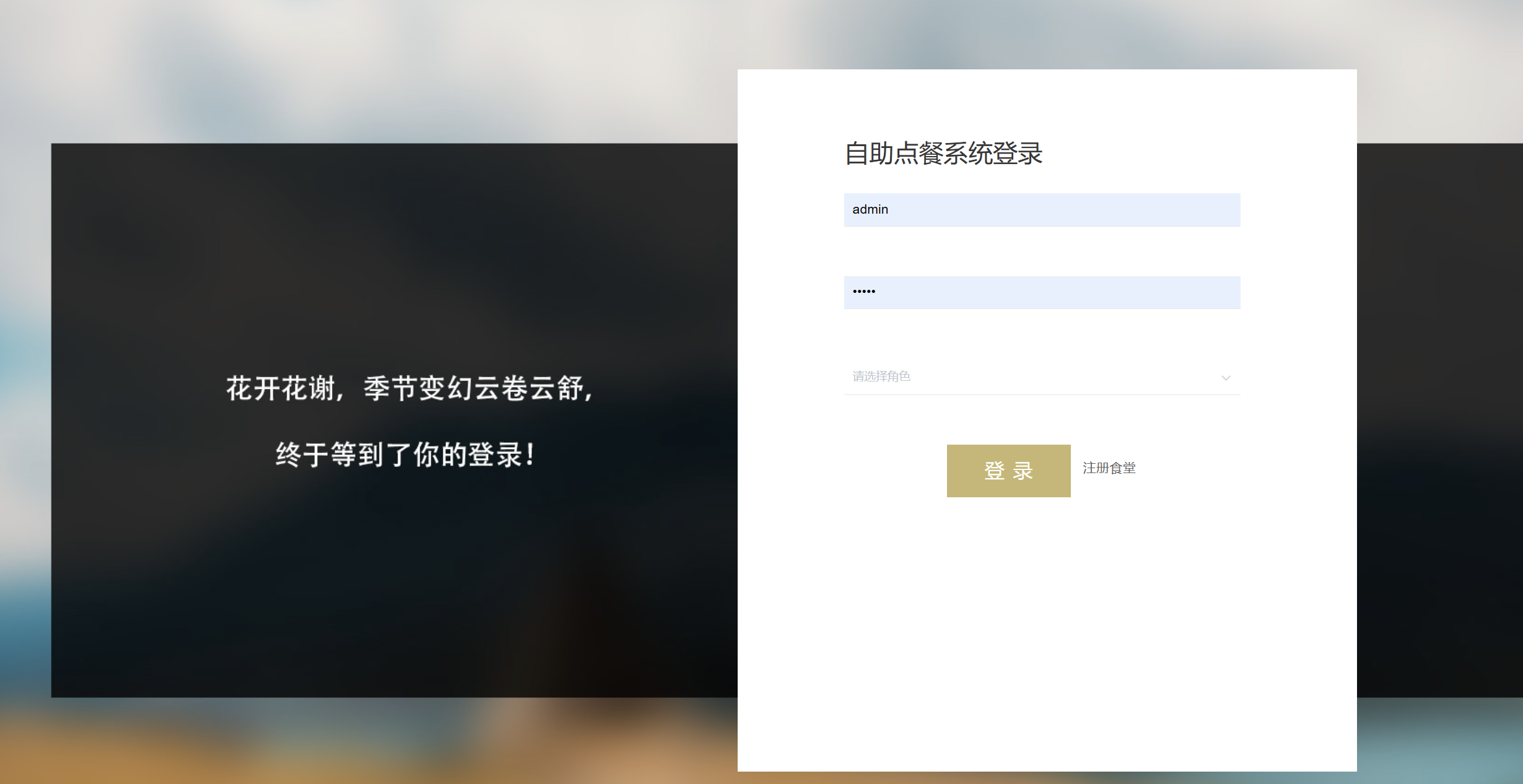1523x784 pixels.
Task: Click the chevron arrow in the role selector
Action: point(1225,378)
